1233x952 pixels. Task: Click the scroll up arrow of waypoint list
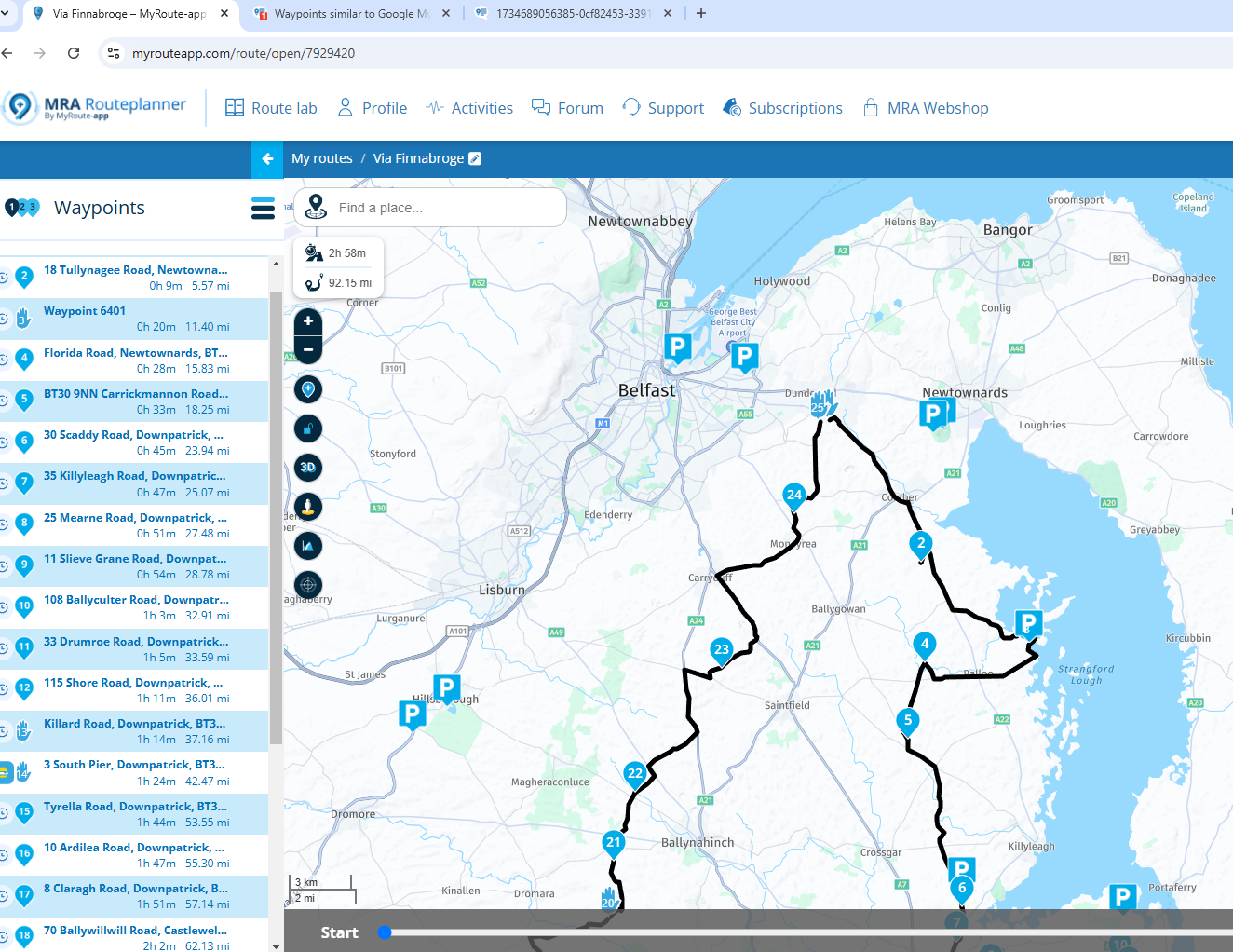coord(276,265)
